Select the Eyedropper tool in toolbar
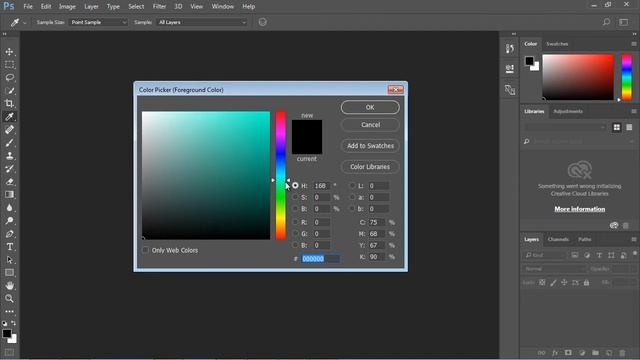640x360 pixels. [x=9, y=117]
